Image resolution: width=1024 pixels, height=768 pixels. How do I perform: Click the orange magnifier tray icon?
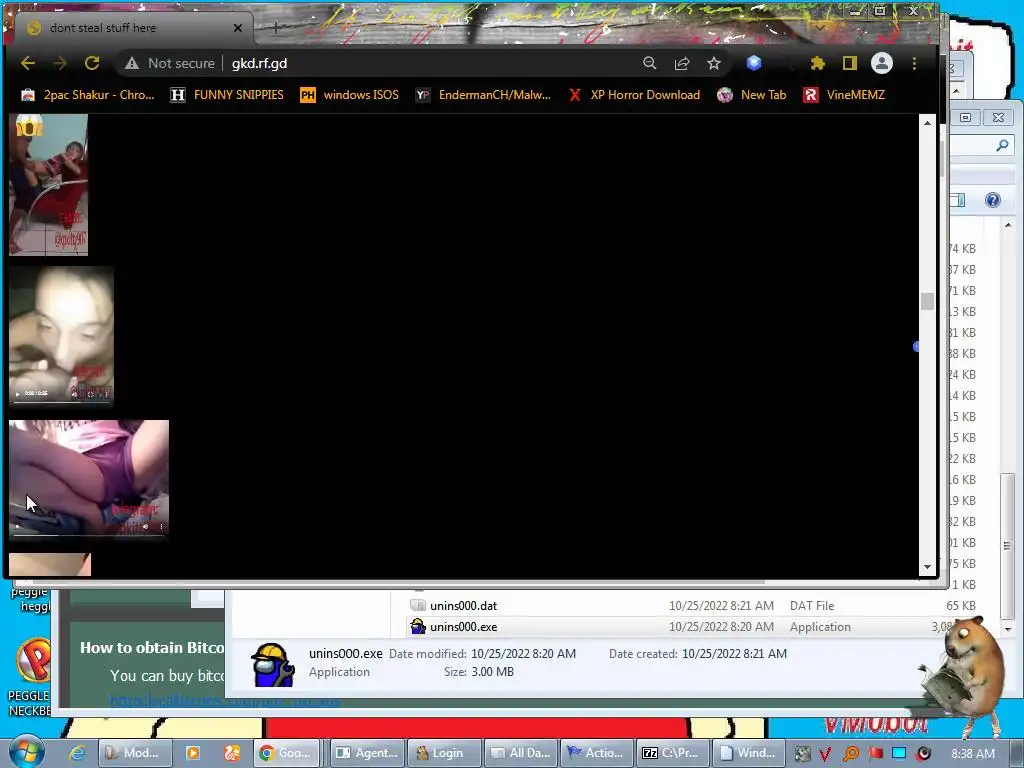pos(851,754)
